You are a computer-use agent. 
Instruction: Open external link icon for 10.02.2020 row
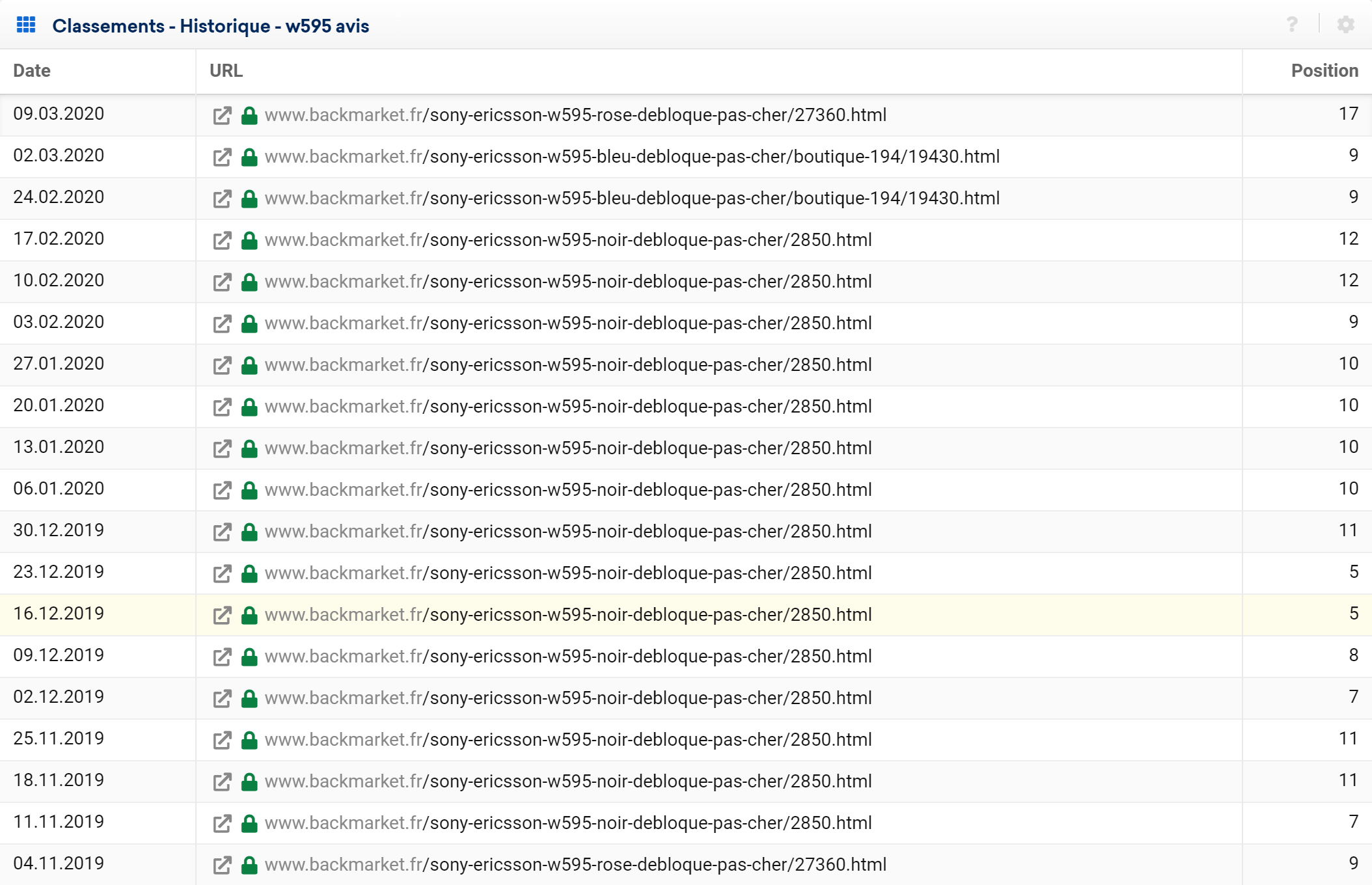(x=222, y=282)
